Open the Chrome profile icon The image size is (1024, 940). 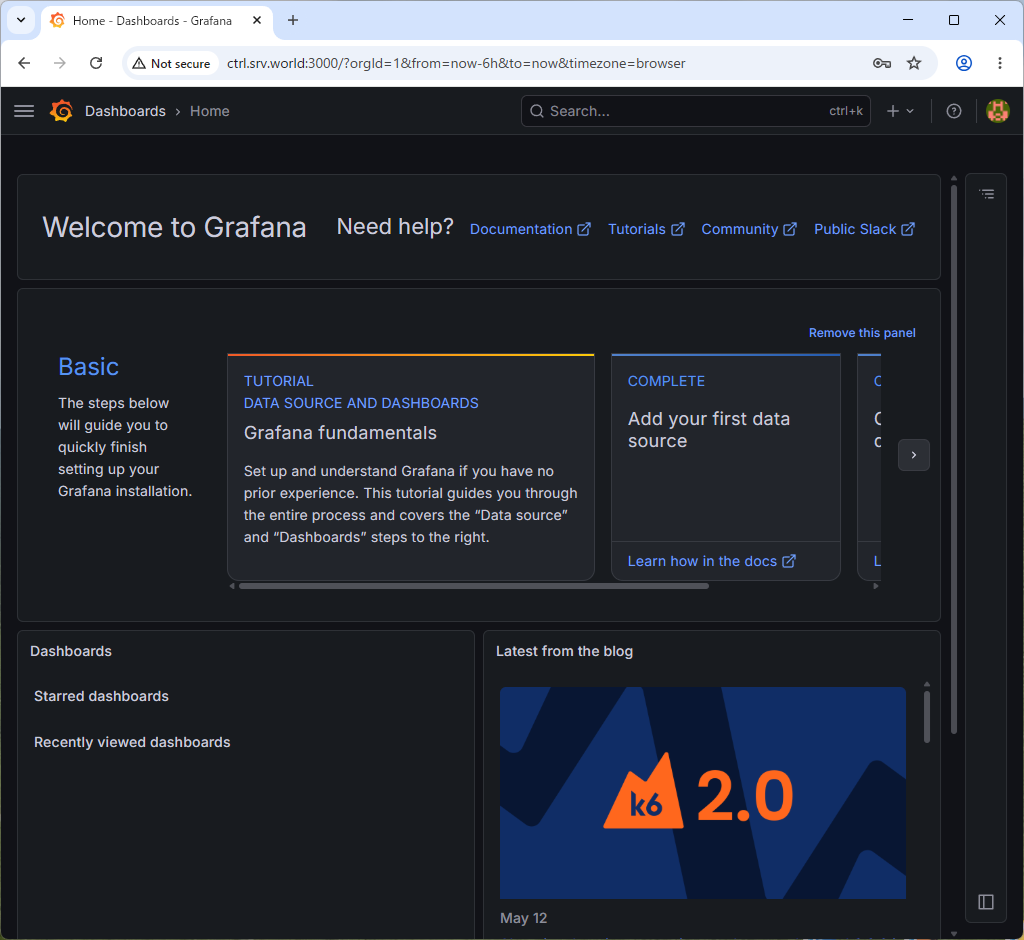(x=964, y=63)
